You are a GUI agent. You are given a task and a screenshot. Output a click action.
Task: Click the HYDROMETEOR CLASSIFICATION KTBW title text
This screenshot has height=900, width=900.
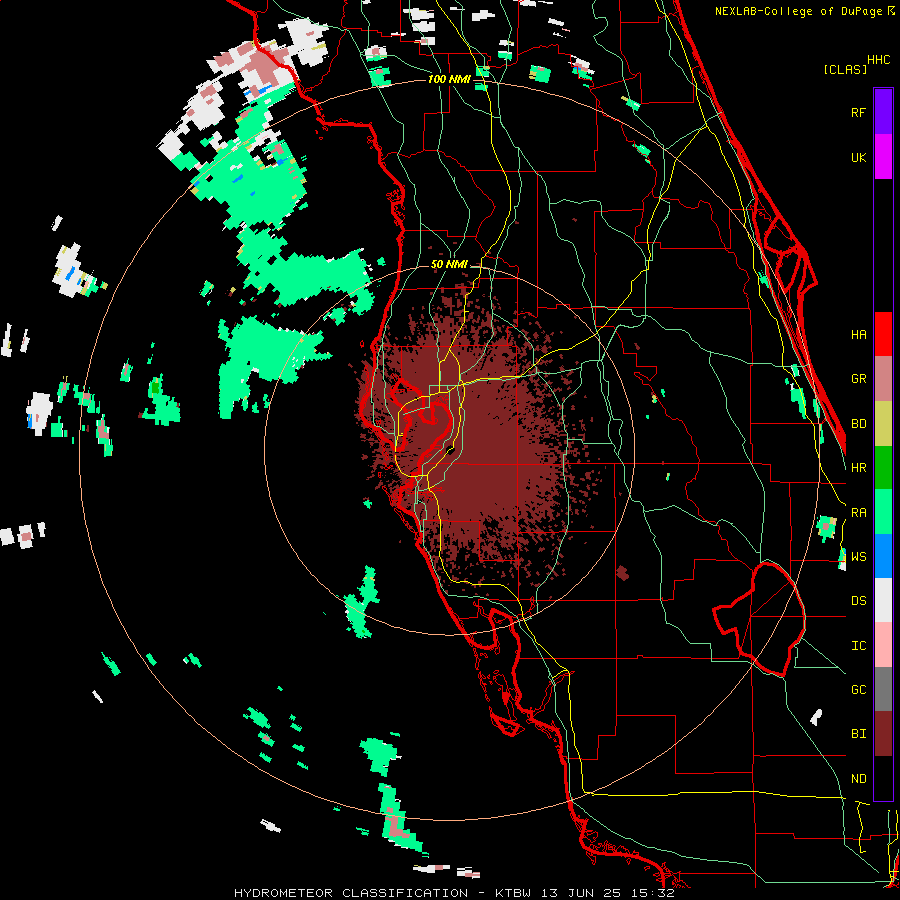coord(454,893)
